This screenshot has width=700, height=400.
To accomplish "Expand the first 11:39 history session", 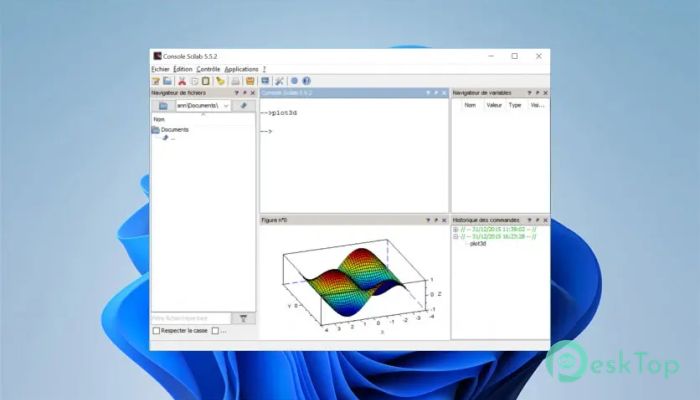I will 456,229.
